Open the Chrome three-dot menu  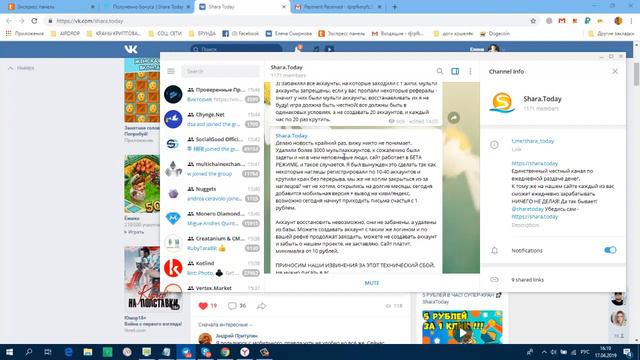click(x=632, y=21)
